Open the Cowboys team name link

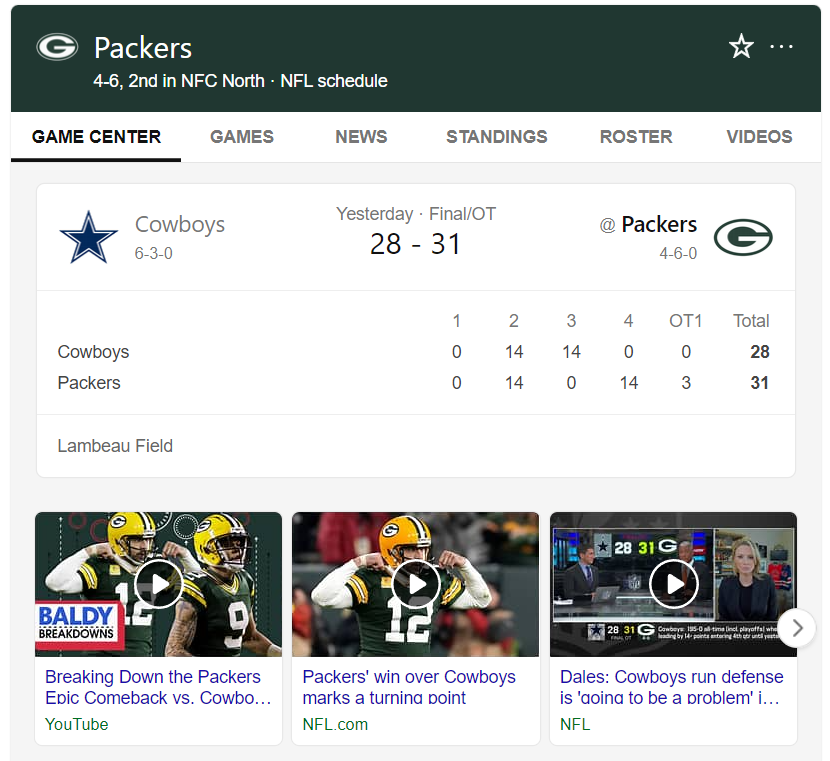pyautogui.click(x=180, y=224)
